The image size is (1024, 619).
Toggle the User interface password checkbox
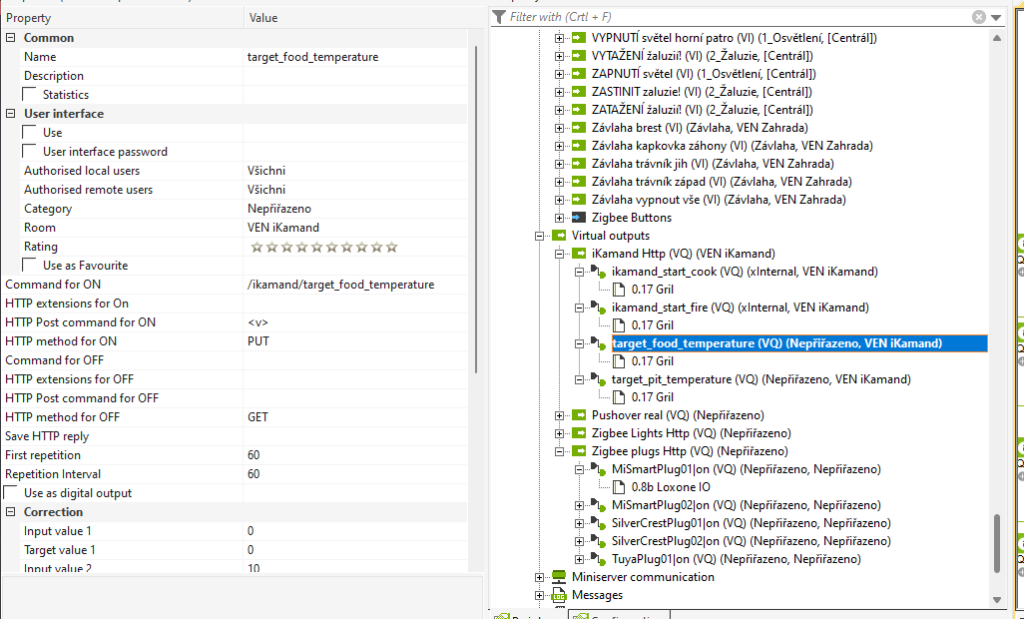[x=29, y=151]
